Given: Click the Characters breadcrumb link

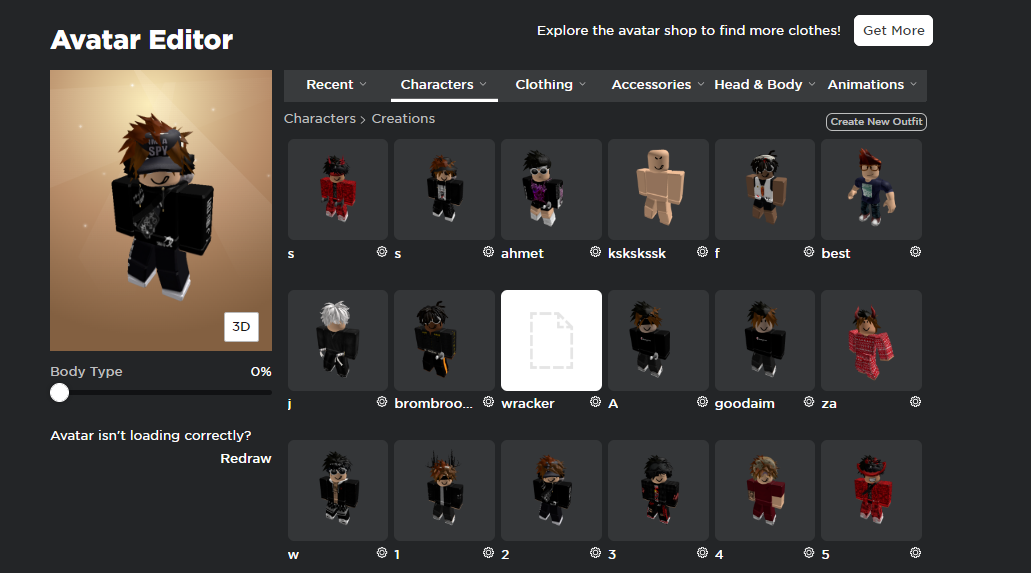Looking at the screenshot, I should click(x=320, y=118).
